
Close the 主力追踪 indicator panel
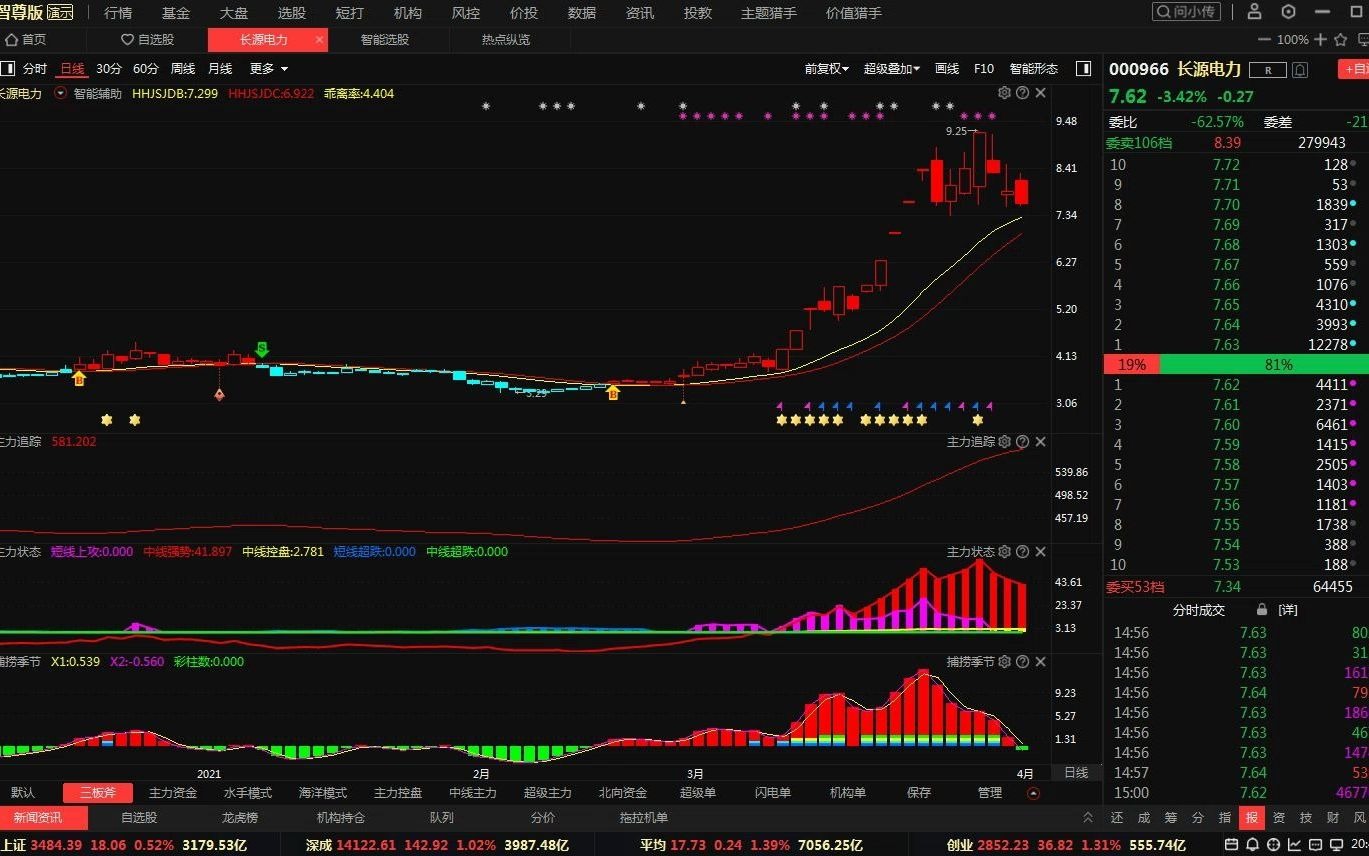point(1040,441)
